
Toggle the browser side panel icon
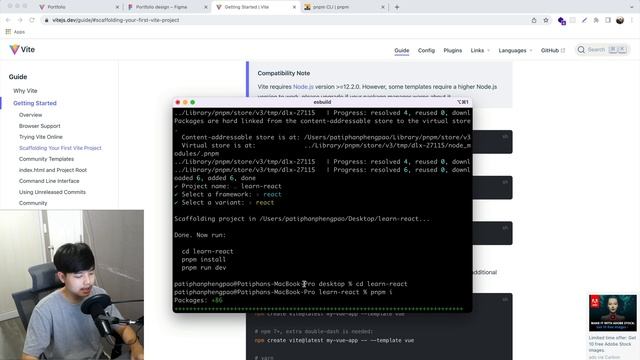608,20
